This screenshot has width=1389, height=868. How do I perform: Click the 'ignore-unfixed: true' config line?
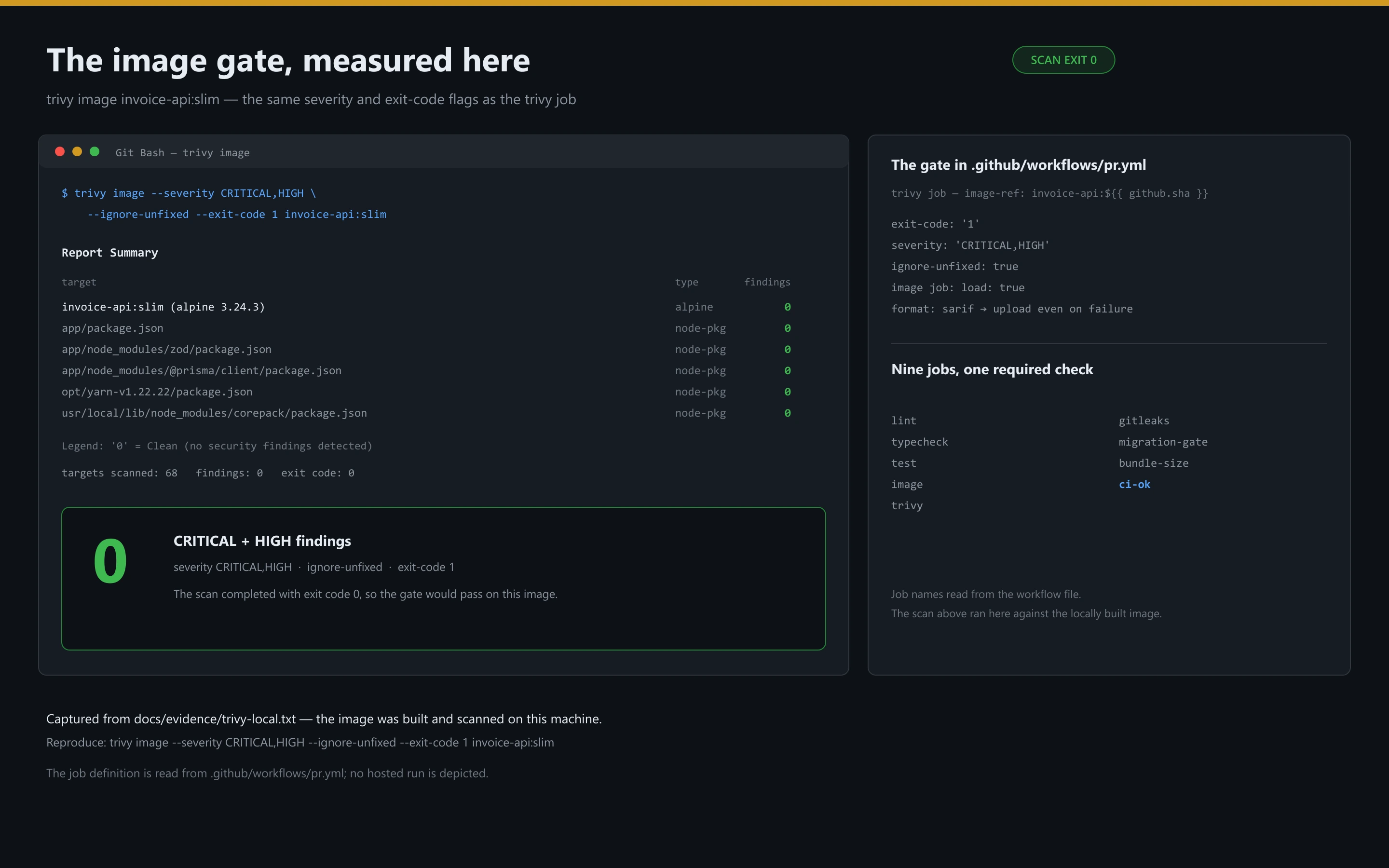(954, 266)
